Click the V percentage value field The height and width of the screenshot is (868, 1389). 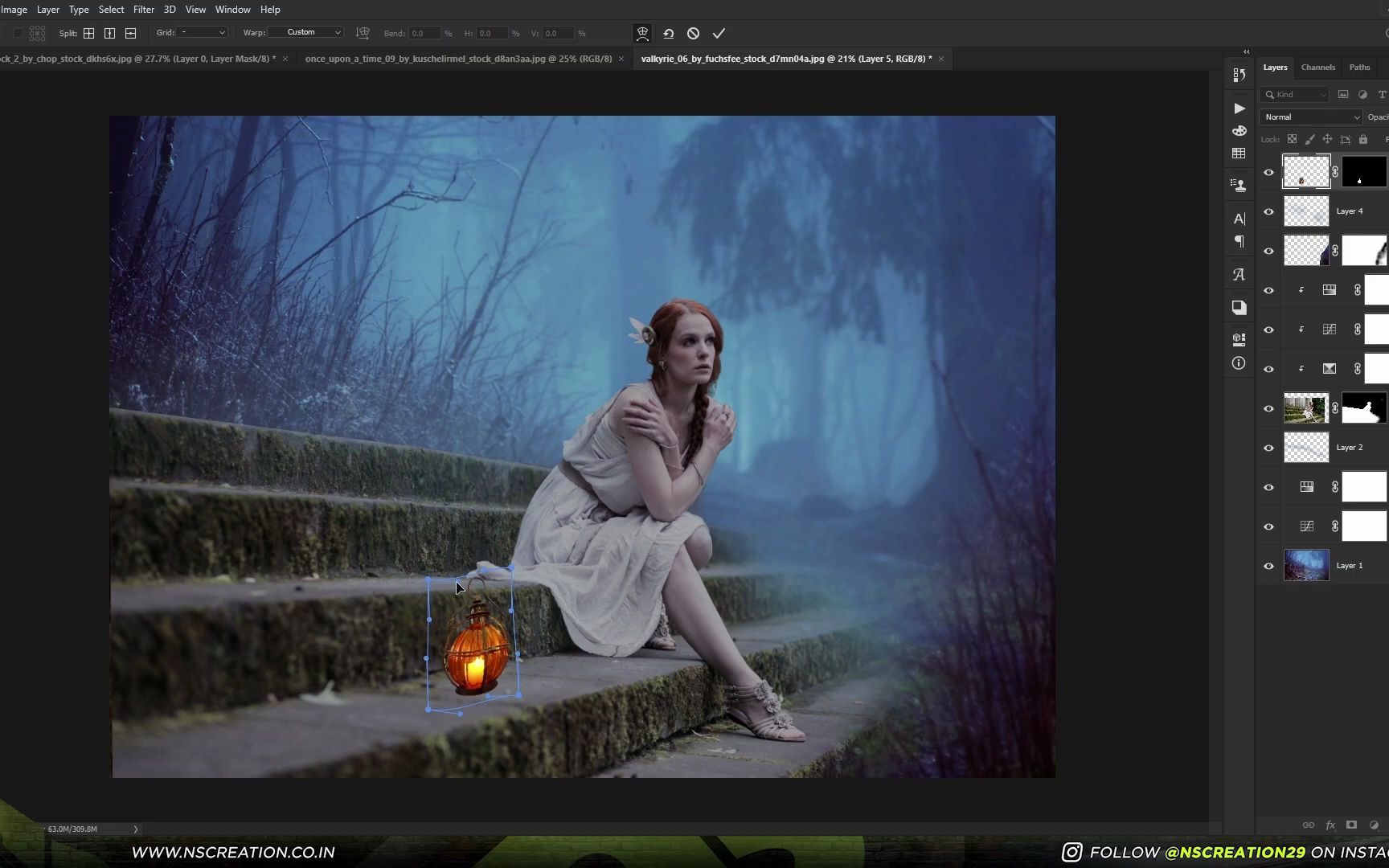(559, 33)
